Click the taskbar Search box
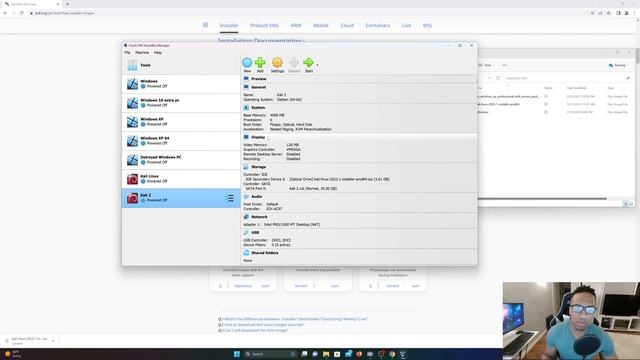This screenshot has height=360, width=640. click(270, 354)
